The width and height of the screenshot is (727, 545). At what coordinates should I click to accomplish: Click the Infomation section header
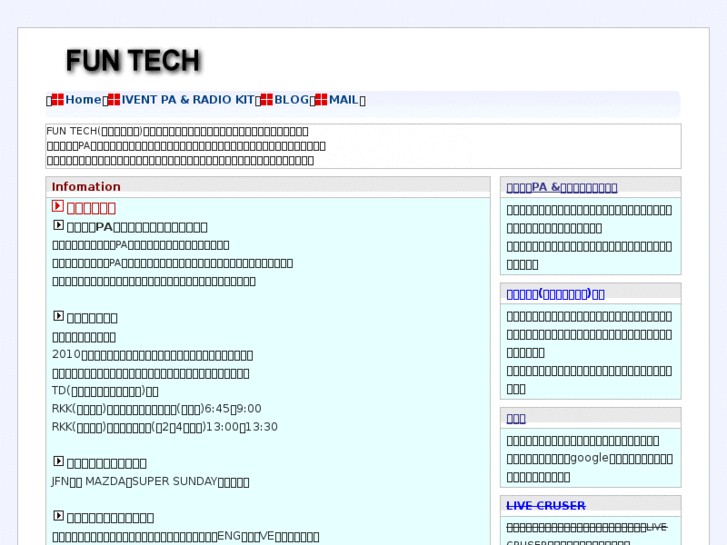pos(268,187)
